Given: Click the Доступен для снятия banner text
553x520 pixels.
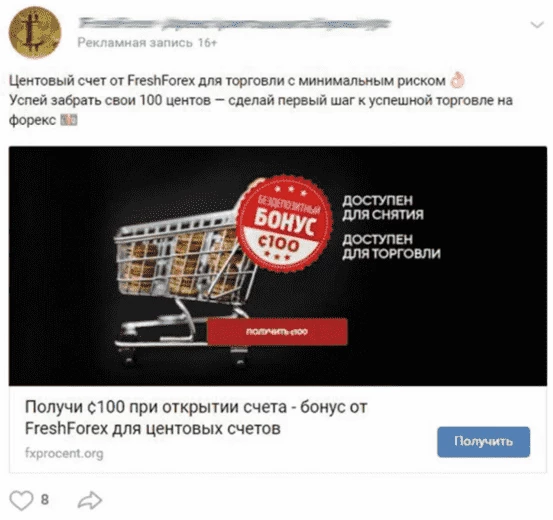Looking at the screenshot, I should pos(383,207).
